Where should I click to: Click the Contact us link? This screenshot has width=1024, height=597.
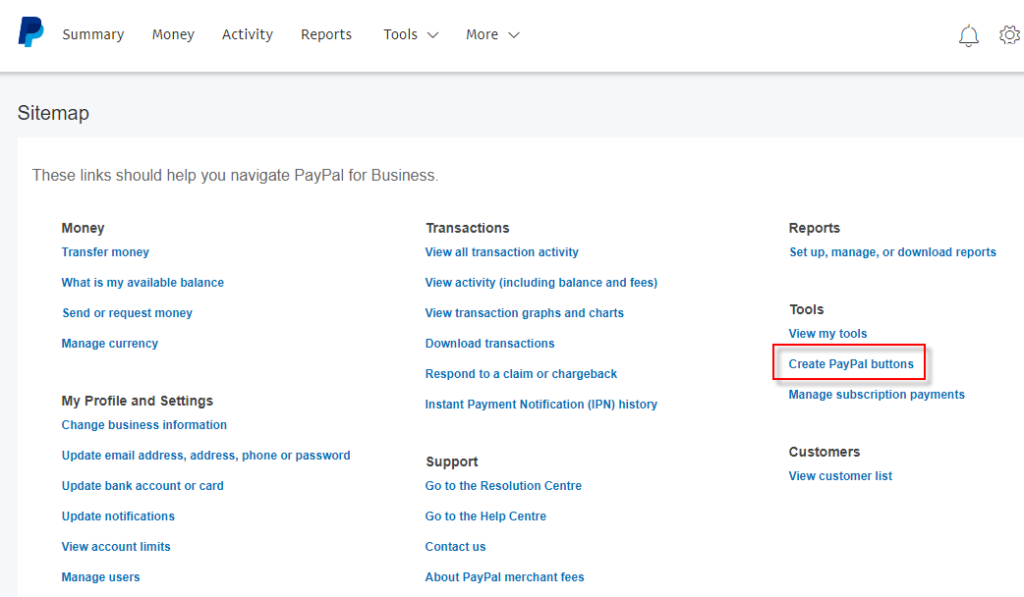click(455, 547)
